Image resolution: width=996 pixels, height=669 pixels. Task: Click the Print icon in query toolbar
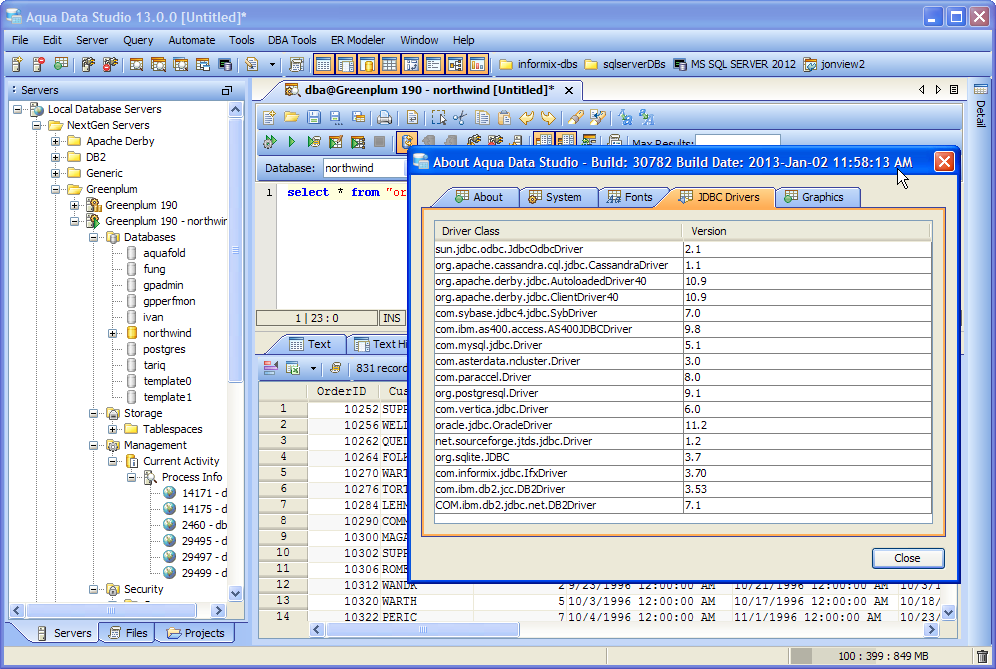point(384,117)
